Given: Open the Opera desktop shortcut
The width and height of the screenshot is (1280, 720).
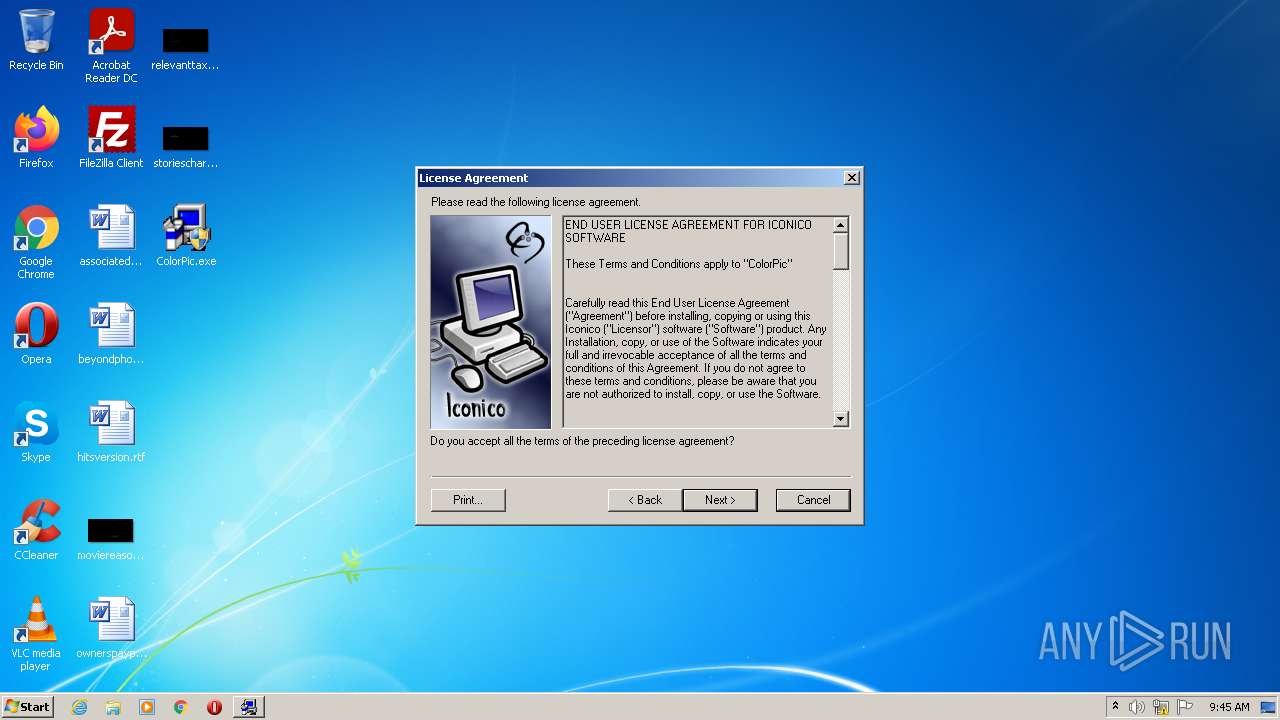Looking at the screenshot, I should point(36,334).
